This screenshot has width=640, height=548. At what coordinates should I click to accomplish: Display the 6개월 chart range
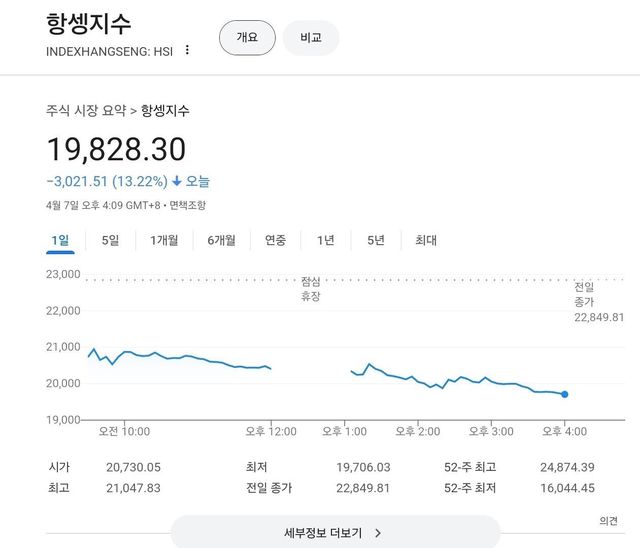(222, 240)
